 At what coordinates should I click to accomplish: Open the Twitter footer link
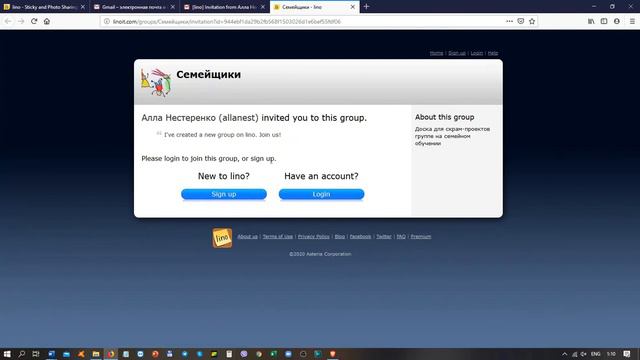[384, 237]
